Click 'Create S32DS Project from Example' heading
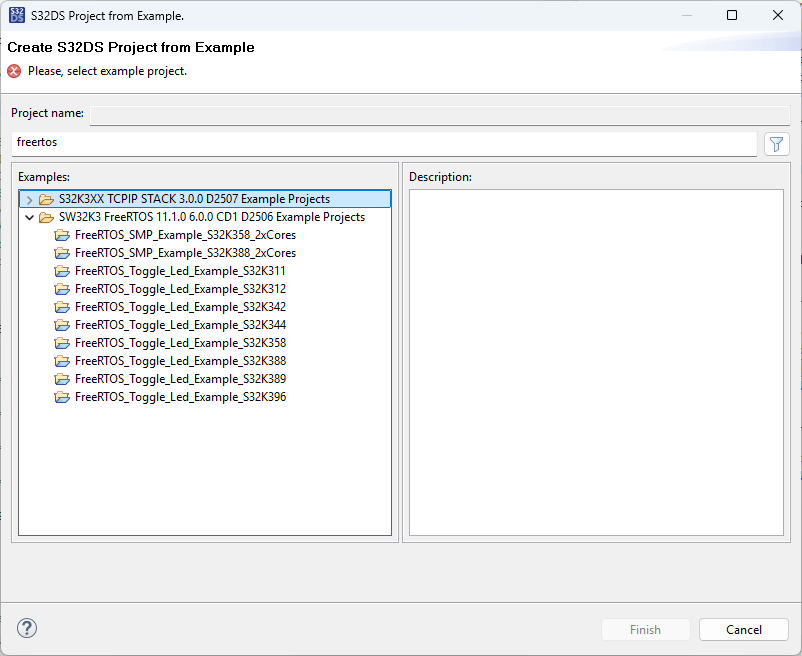This screenshot has width=802, height=656. [x=131, y=47]
